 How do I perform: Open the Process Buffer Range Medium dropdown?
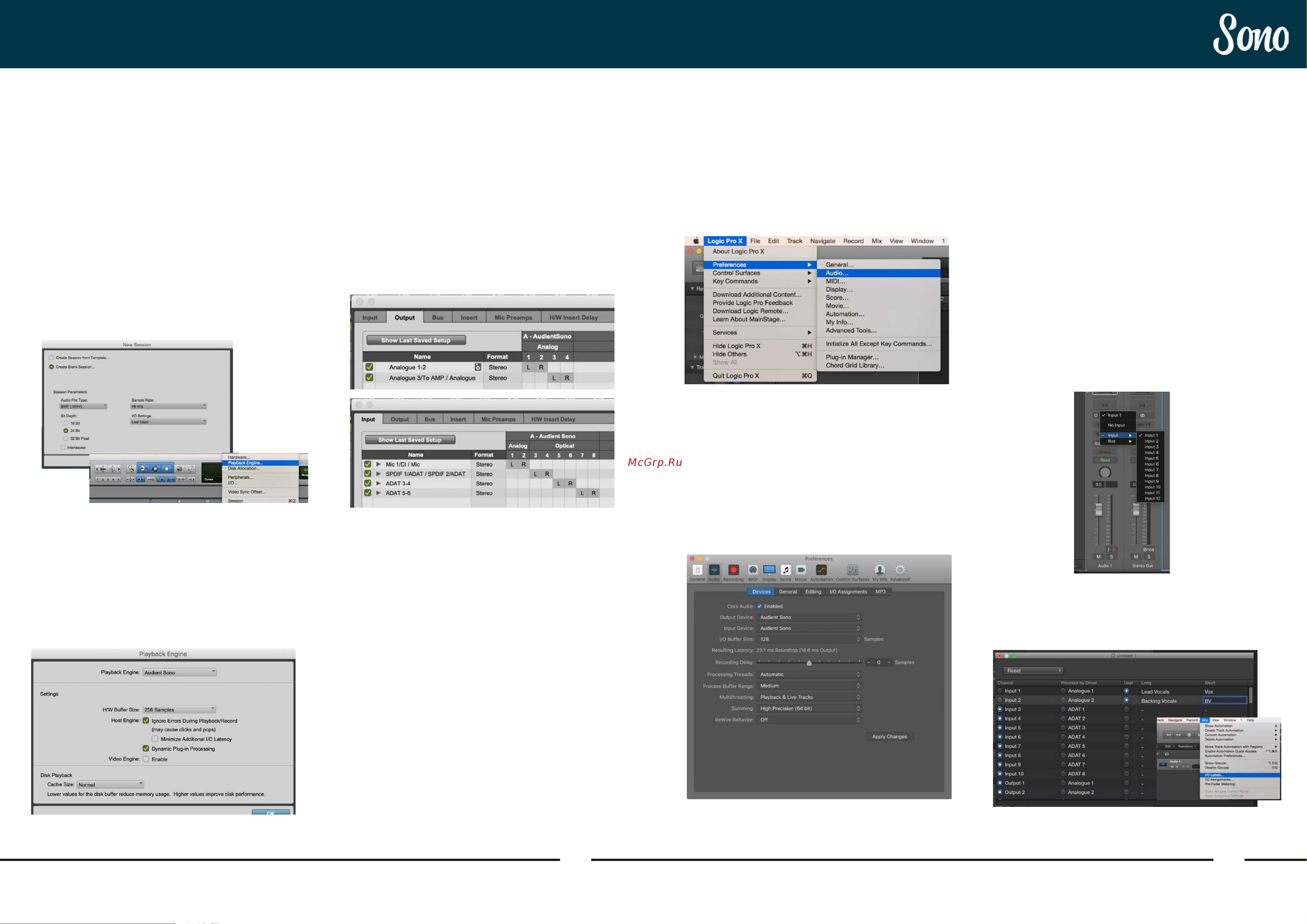point(810,686)
